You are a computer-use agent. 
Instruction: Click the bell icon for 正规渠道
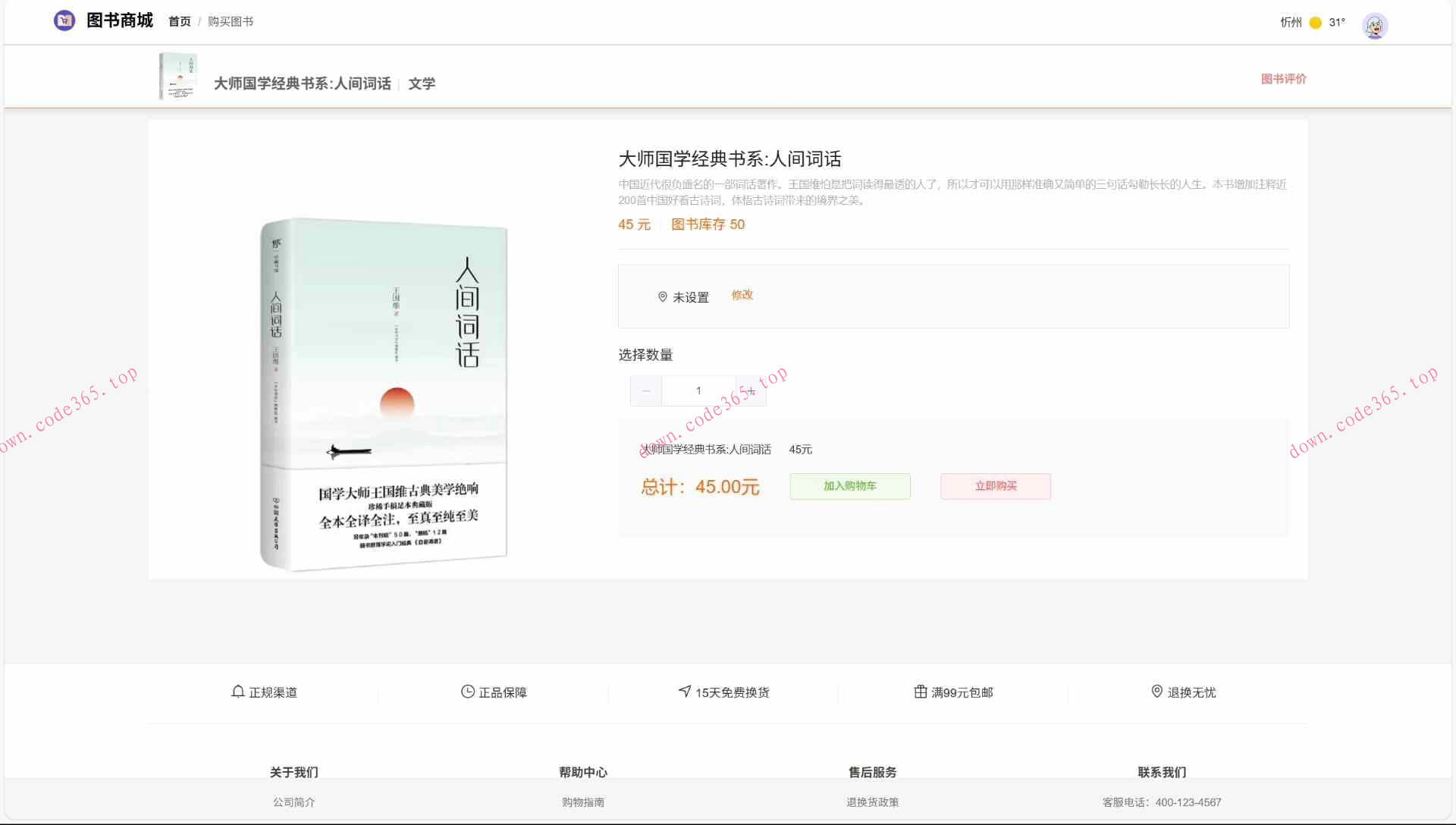pos(237,692)
